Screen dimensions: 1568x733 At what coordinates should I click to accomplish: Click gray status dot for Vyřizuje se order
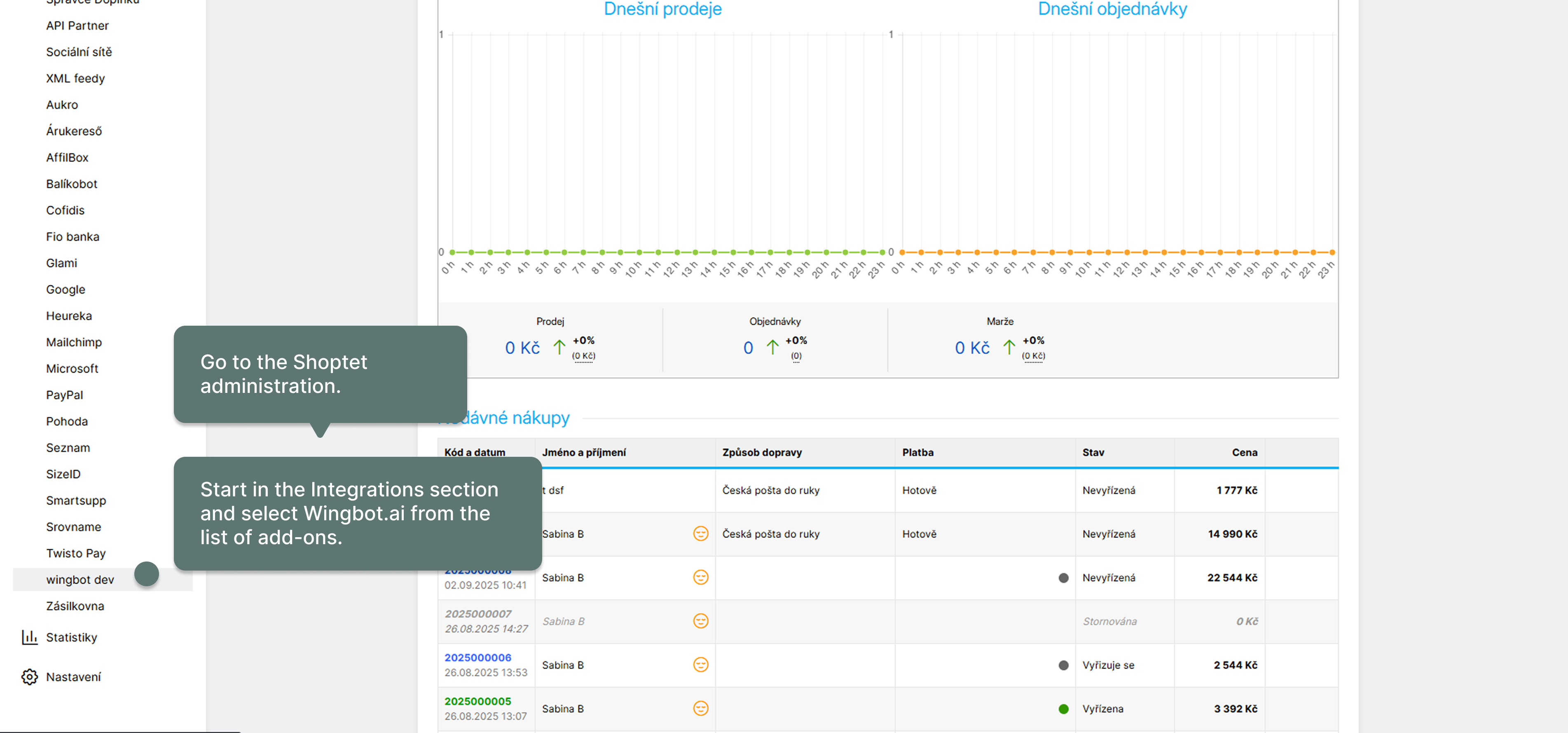(x=1063, y=665)
